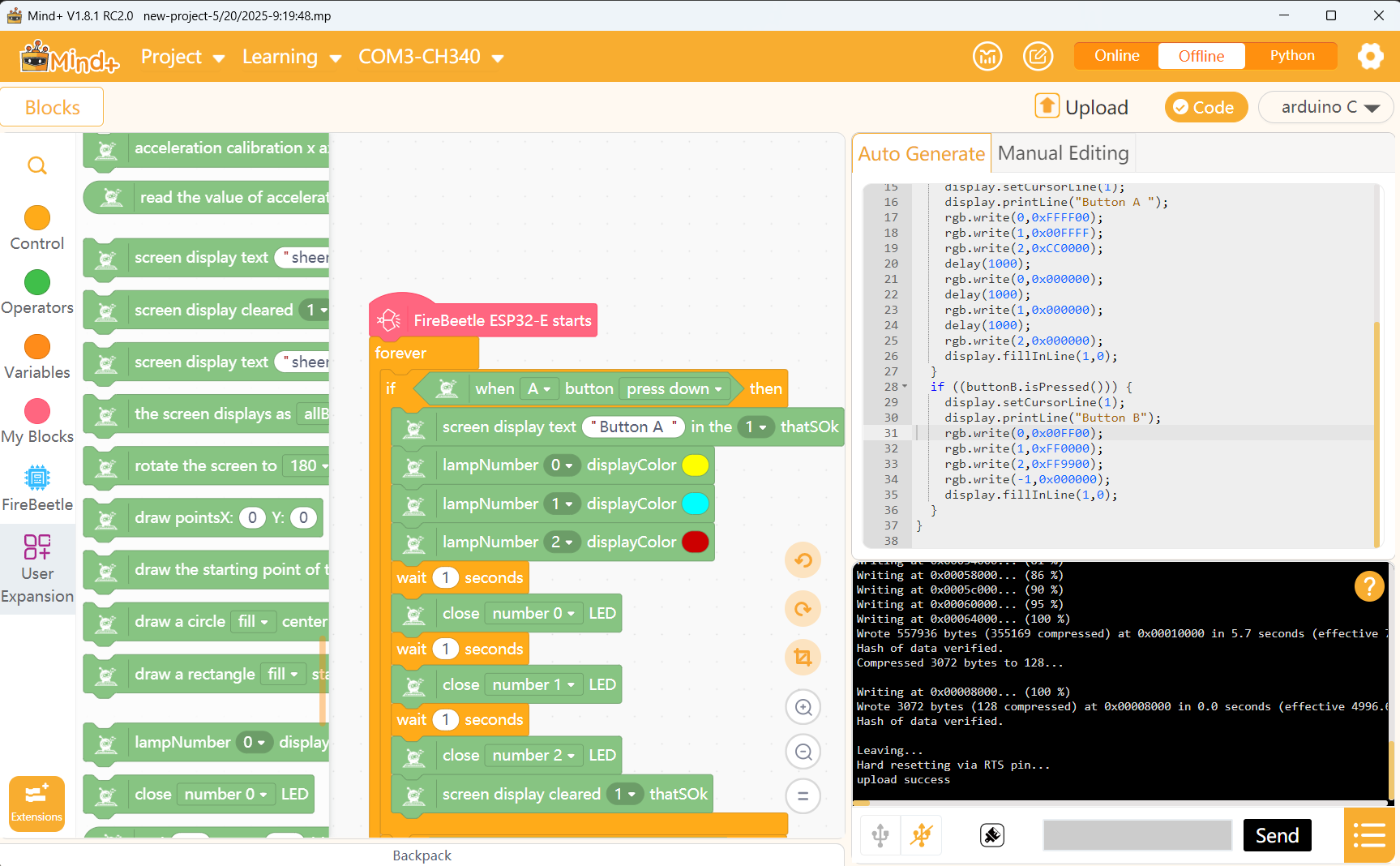The image size is (1400, 866).
Task: Click the crop screenshot icon in workspace
Action: click(803, 657)
